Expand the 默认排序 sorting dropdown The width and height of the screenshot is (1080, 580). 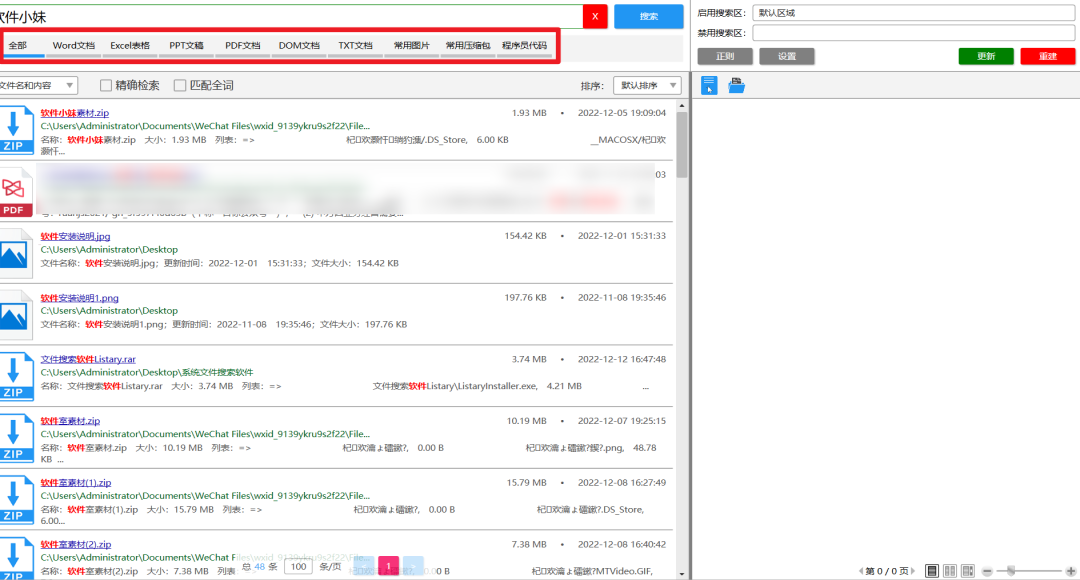tap(646, 86)
